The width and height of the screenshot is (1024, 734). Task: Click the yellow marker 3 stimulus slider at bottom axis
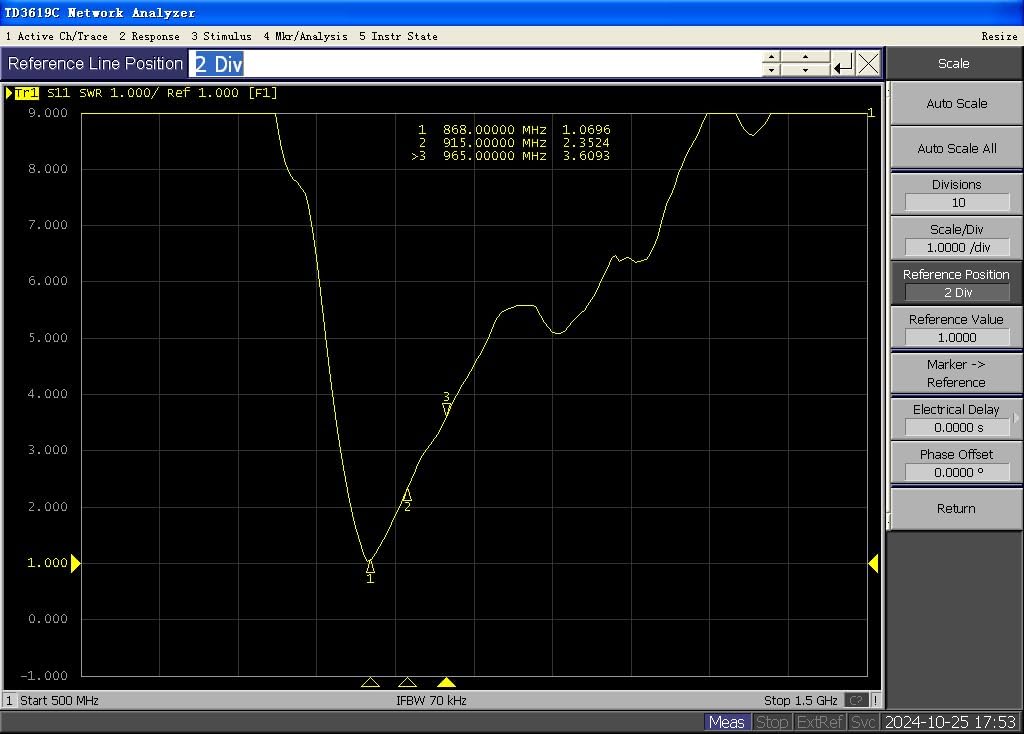447,682
